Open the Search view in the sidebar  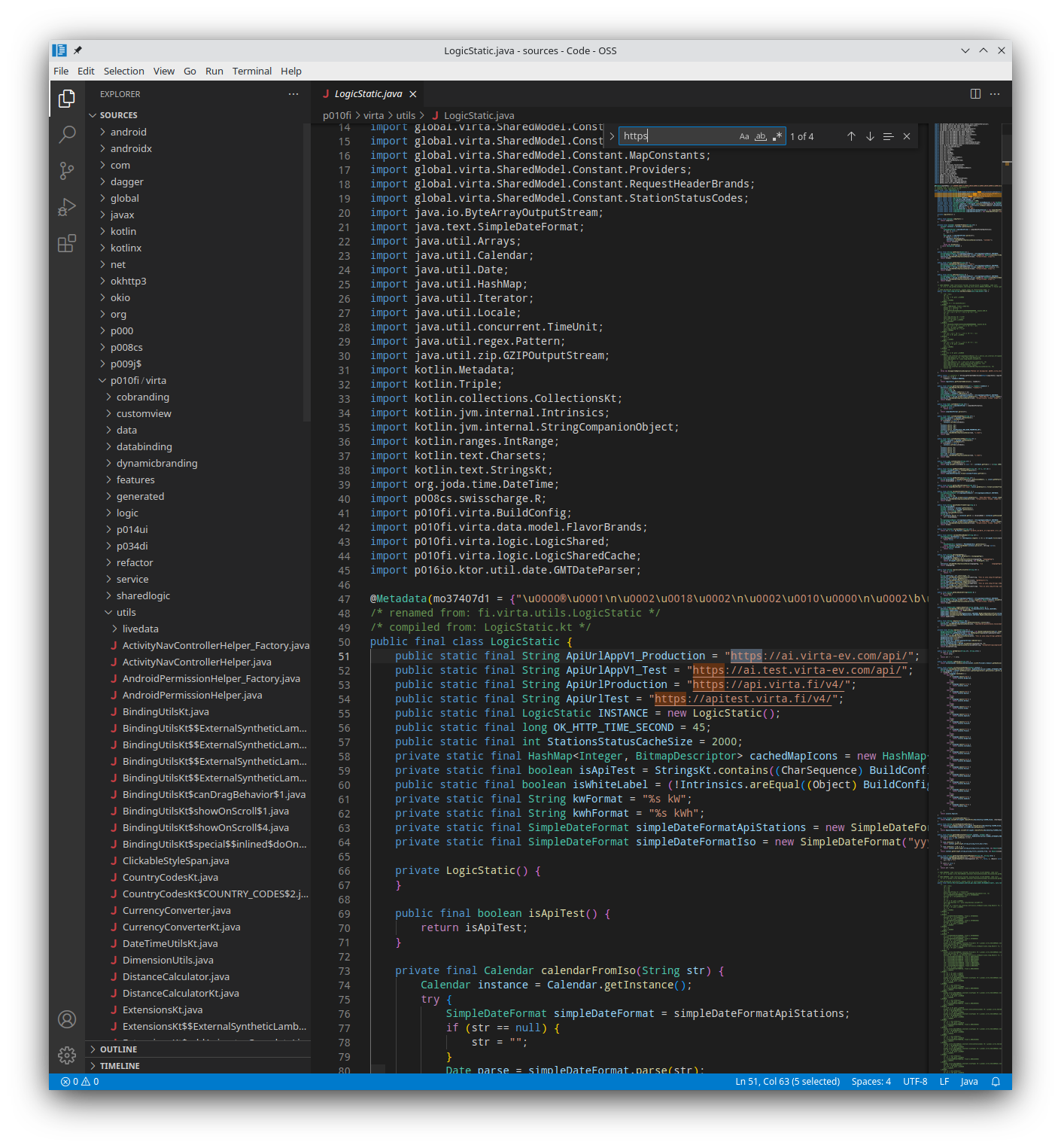pos(67,134)
